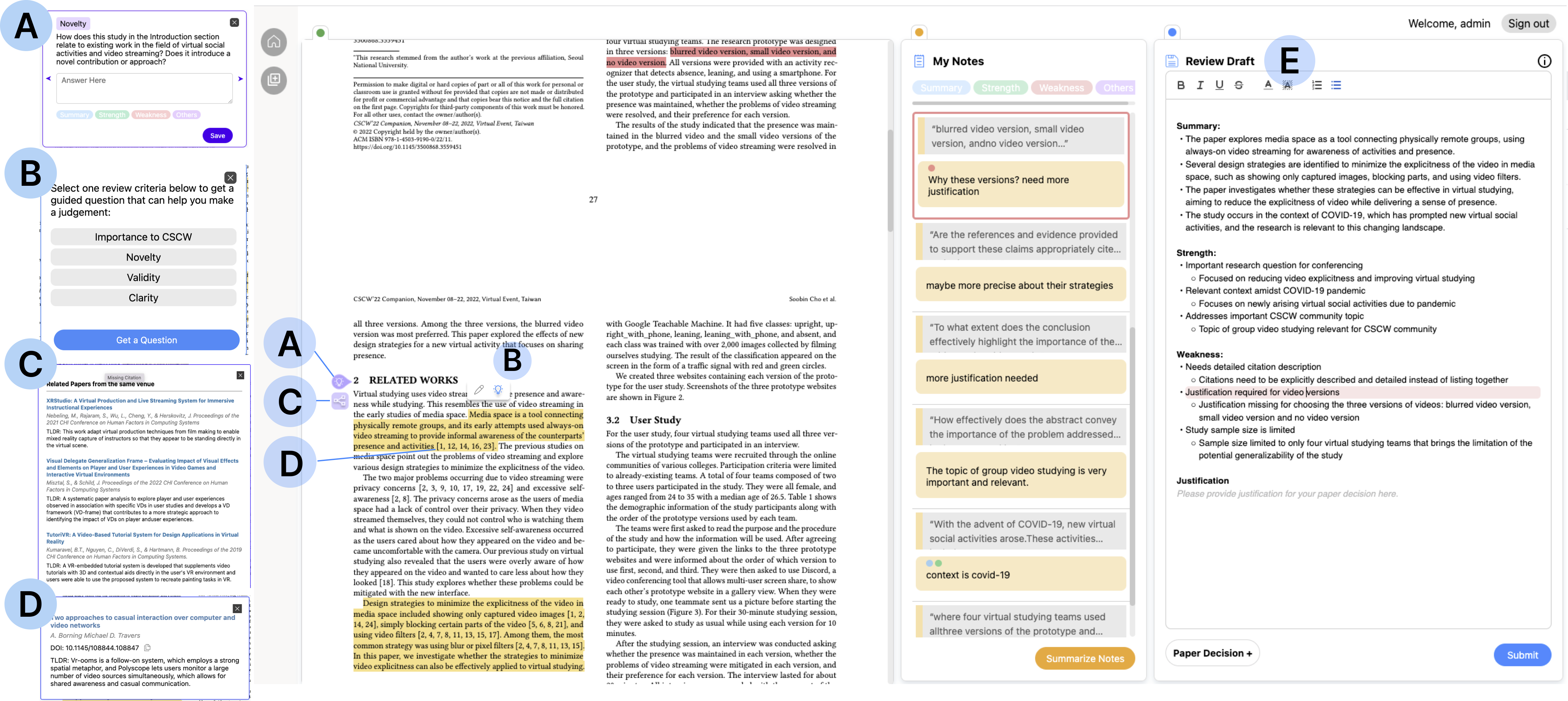
Task: Toggle bold formatting in Review Draft
Action: coord(1180,85)
